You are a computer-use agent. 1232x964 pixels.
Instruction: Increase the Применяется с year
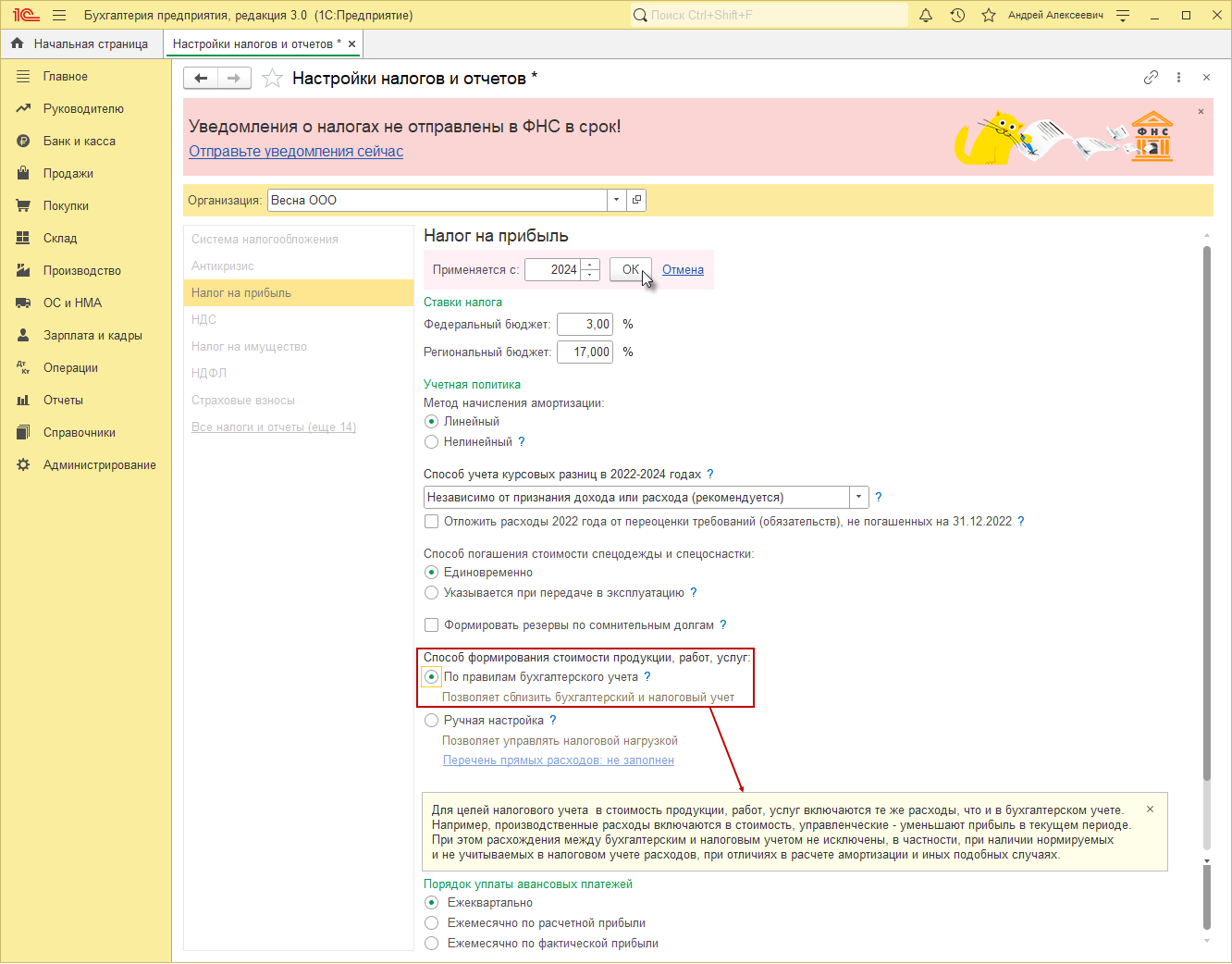[590, 265]
